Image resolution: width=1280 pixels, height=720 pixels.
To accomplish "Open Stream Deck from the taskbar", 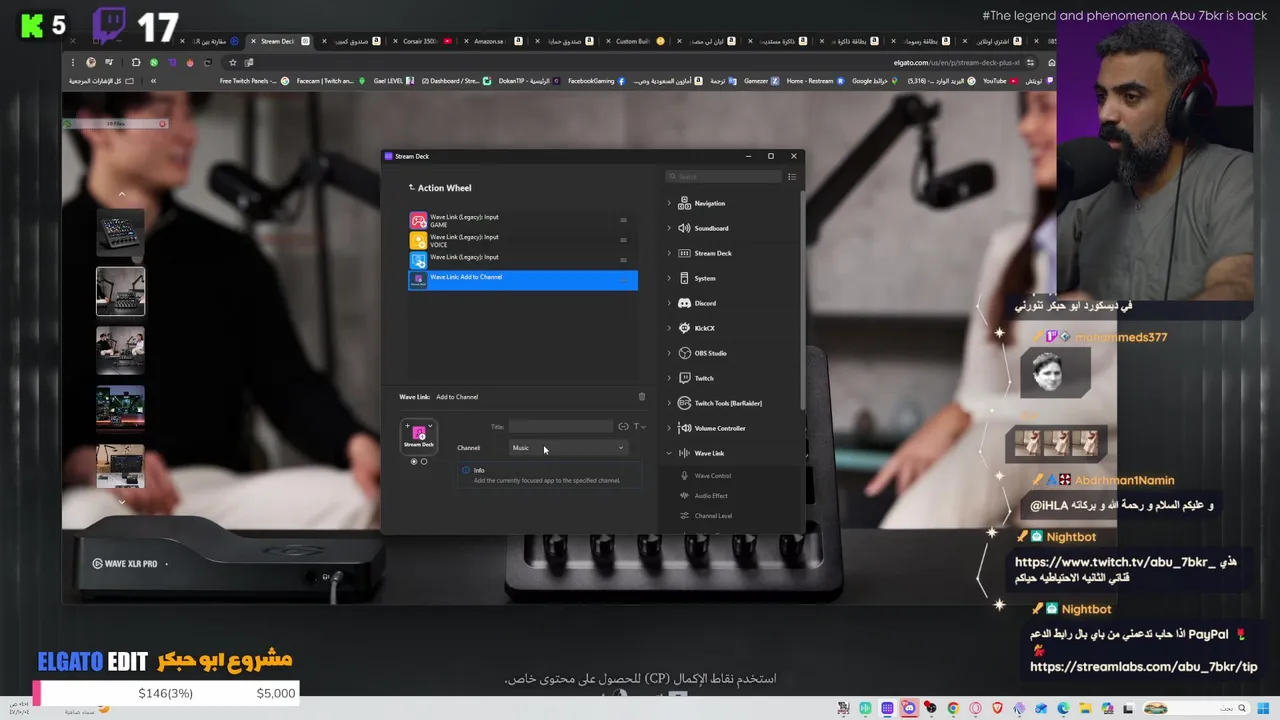I will click(x=887, y=708).
